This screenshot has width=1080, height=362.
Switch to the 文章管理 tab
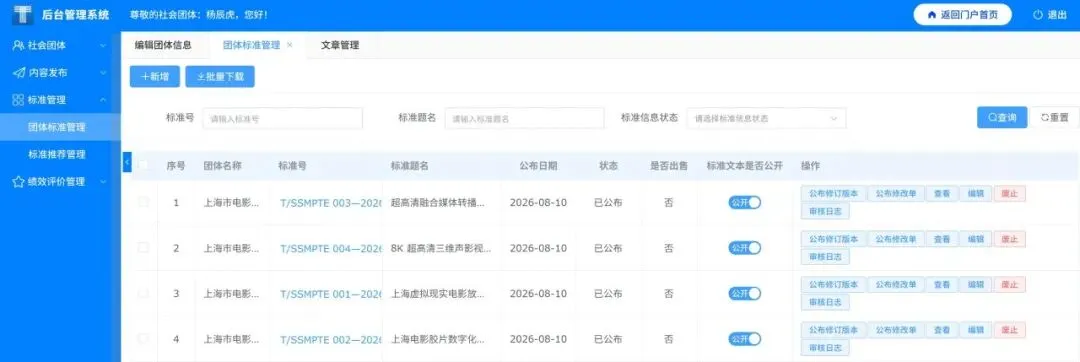pos(340,45)
